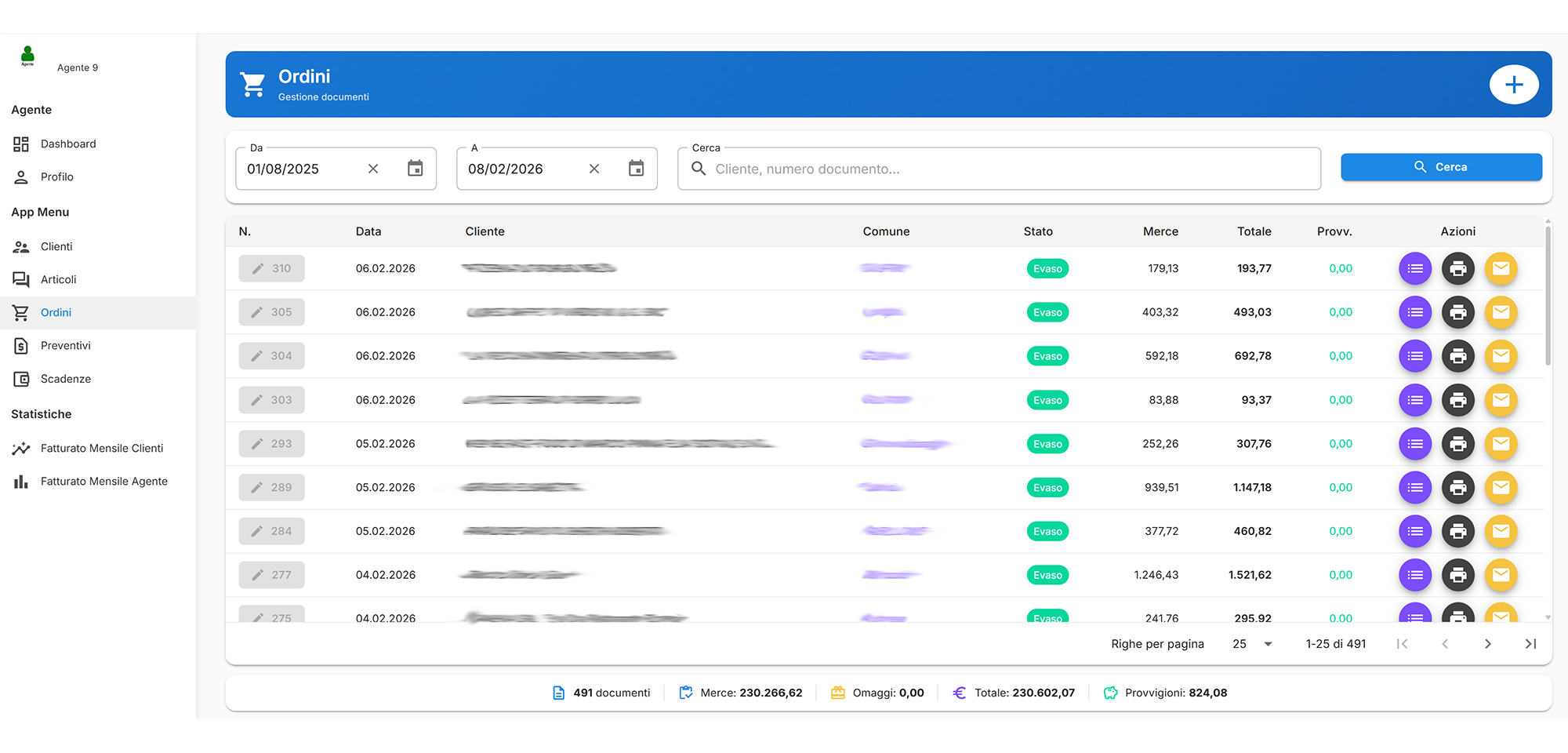Open Fatturato Mensile Agente statistics
Image resolution: width=1568 pixels, height=753 pixels.
(103, 482)
